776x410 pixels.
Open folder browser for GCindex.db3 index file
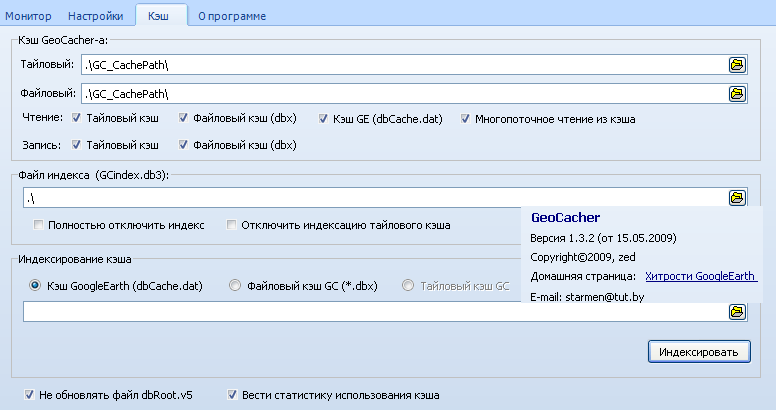point(737,197)
